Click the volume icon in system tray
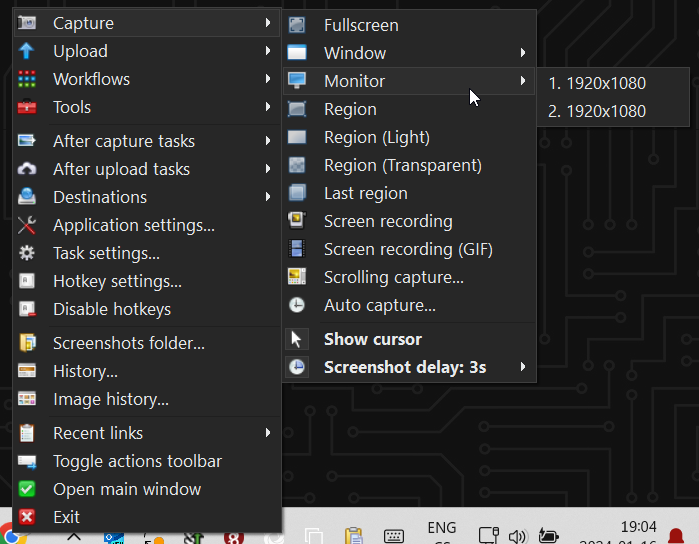 517,536
